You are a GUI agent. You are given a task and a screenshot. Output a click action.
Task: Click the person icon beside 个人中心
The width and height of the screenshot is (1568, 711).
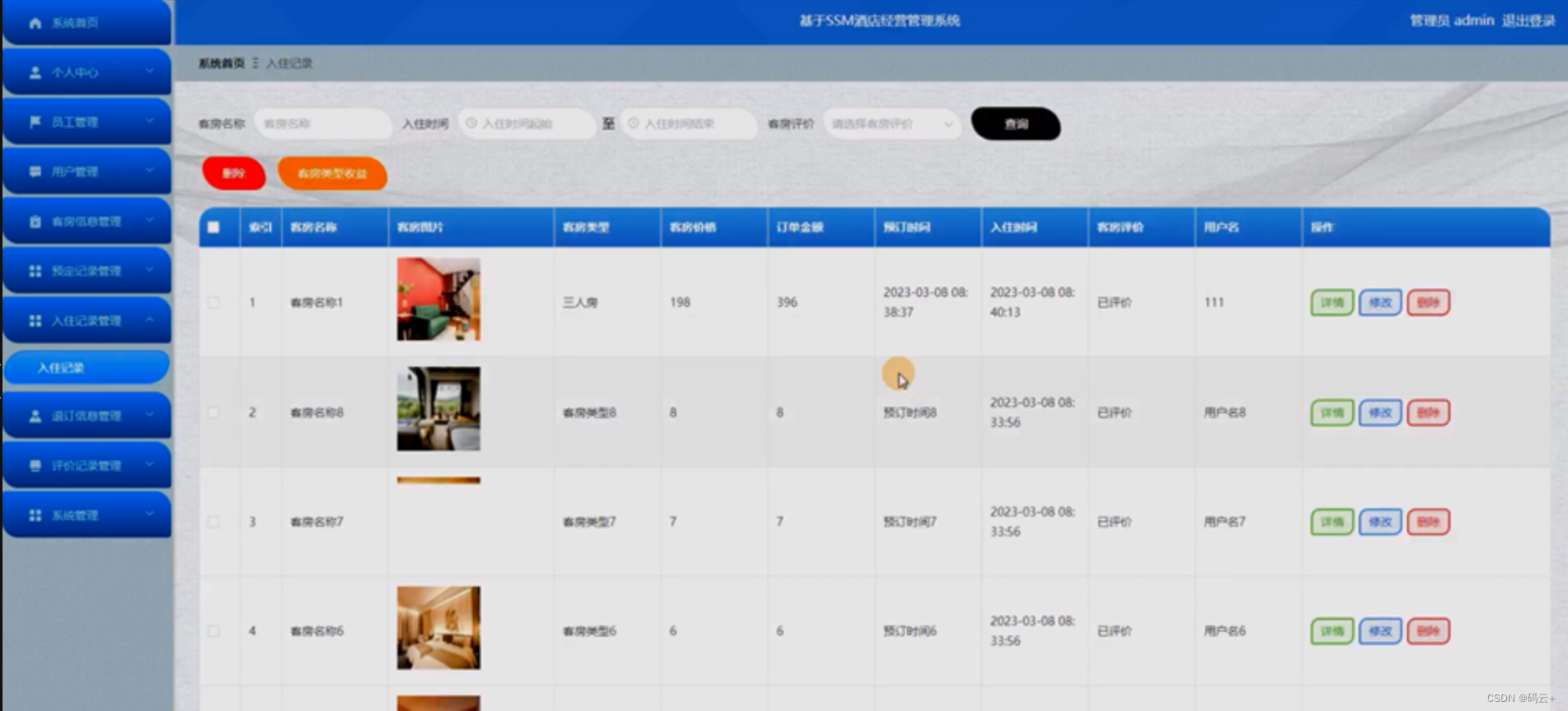point(35,73)
